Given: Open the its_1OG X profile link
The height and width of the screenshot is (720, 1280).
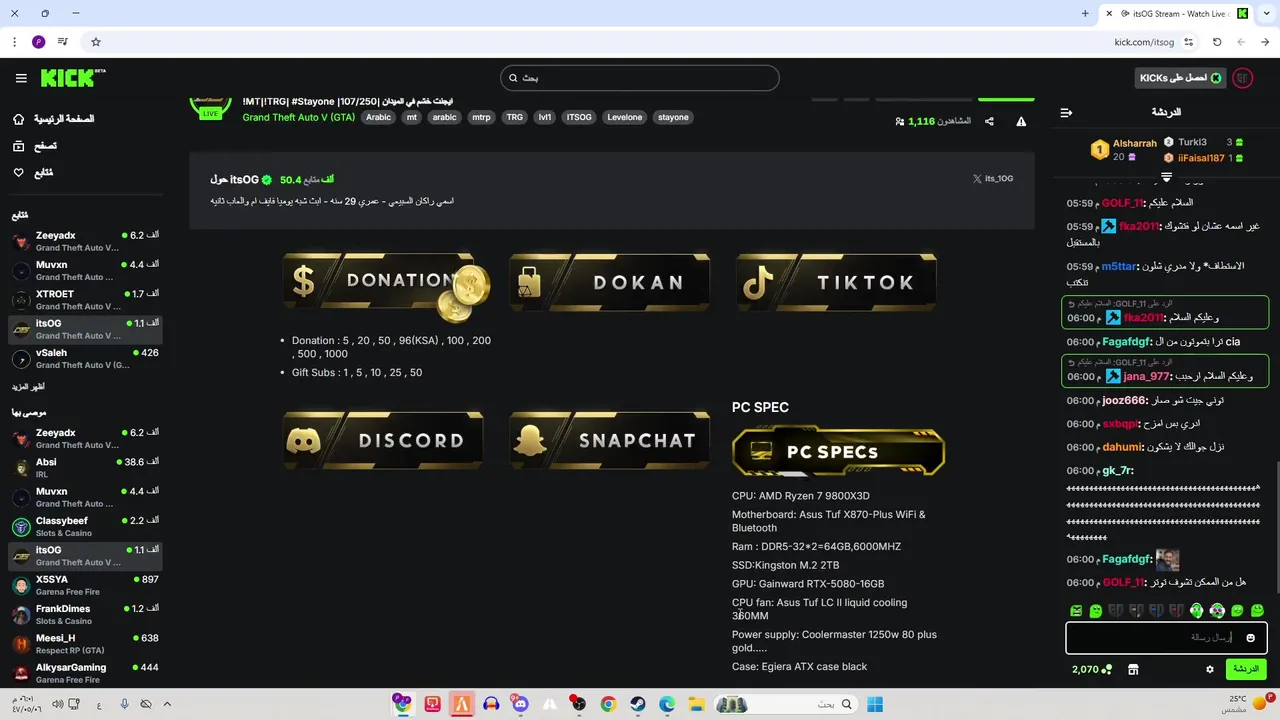Looking at the screenshot, I should coord(993,179).
